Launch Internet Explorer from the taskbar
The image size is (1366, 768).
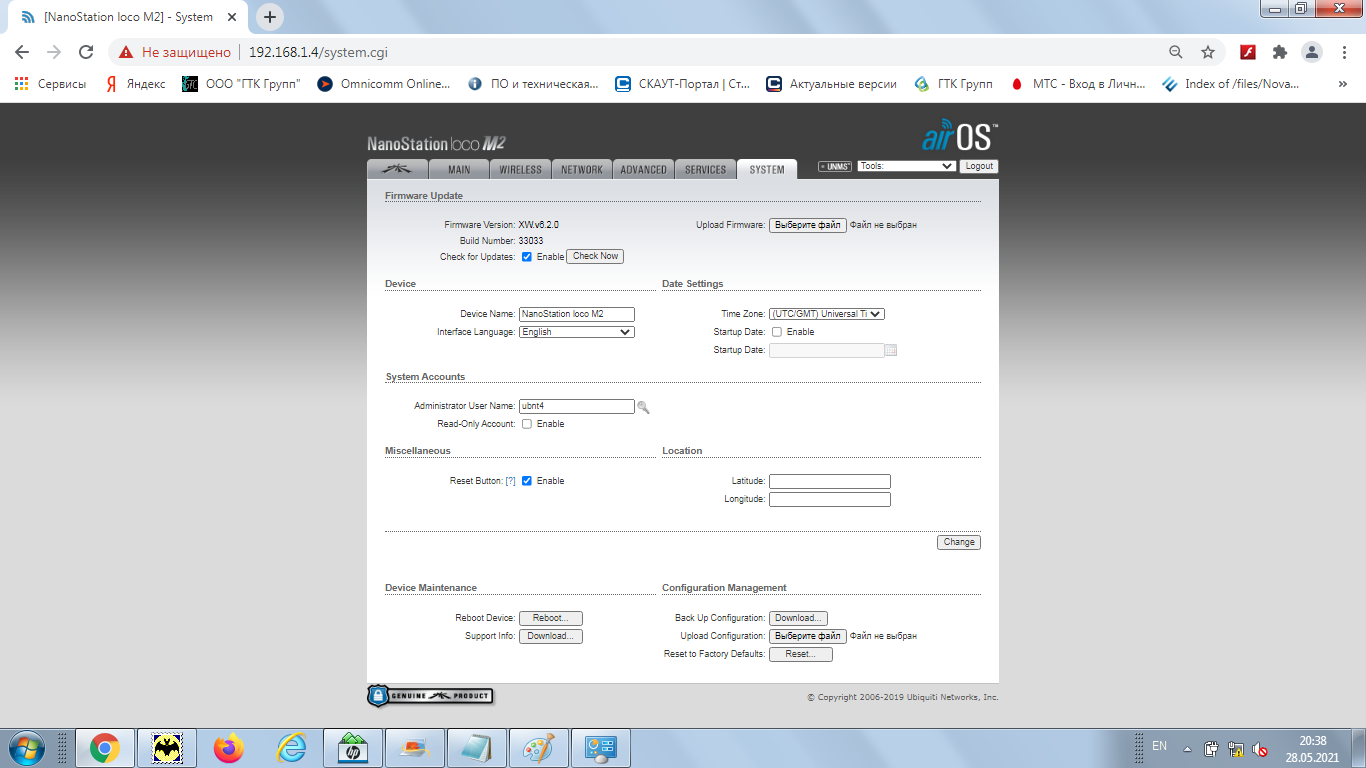coord(291,748)
